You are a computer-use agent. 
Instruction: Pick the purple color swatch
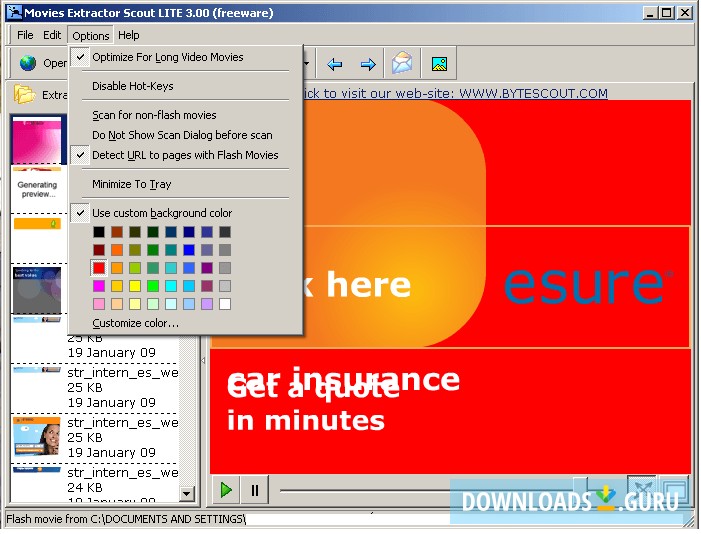tap(207, 268)
